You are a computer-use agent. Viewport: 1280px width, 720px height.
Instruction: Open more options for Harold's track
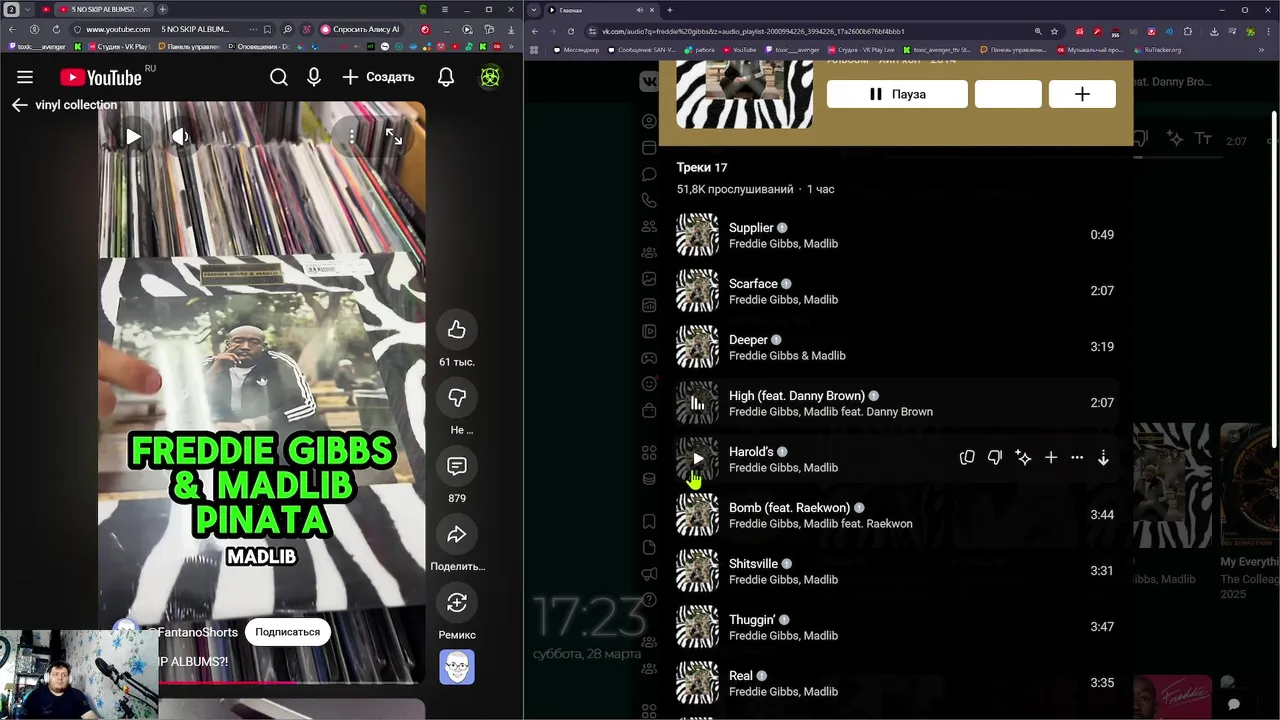coord(1077,458)
